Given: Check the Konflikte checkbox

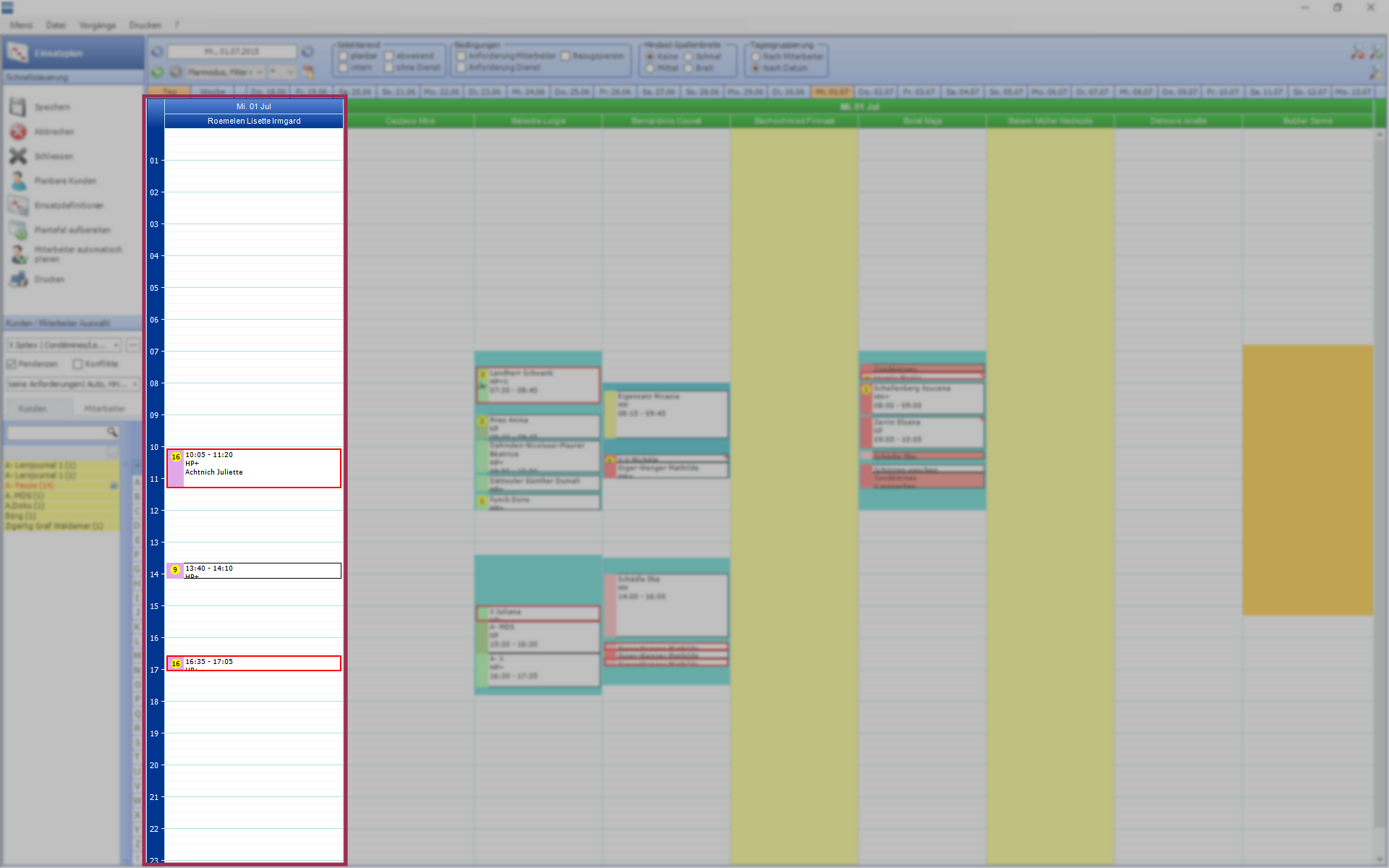Looking at the screenshot, I should (77, 364).
